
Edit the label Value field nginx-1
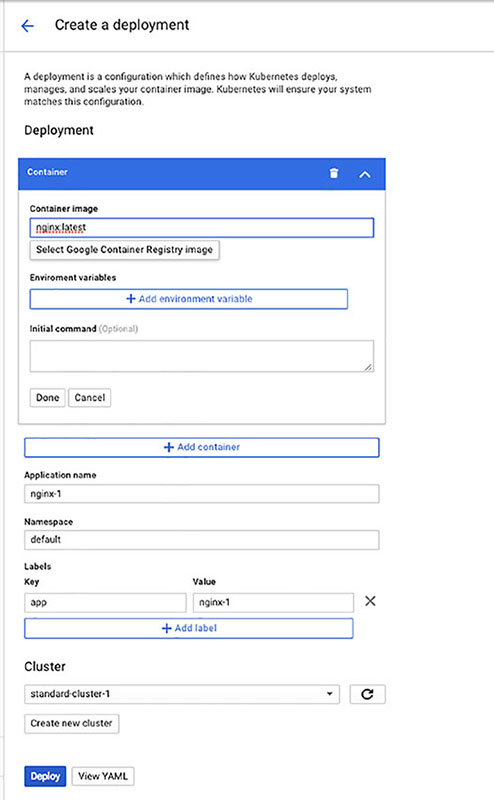coord(274,603)
